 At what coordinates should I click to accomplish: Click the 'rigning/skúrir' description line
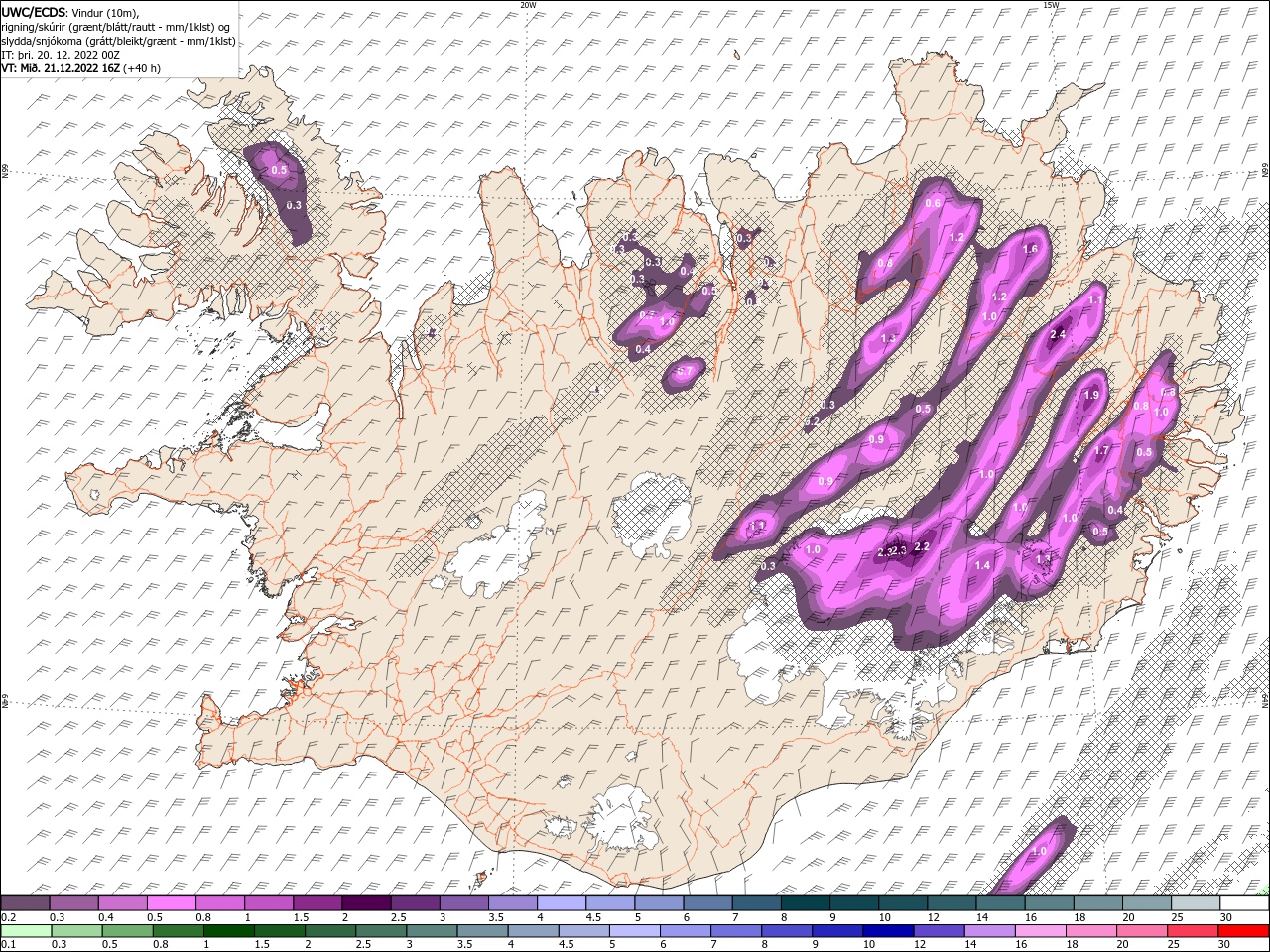tap(117, 27)
